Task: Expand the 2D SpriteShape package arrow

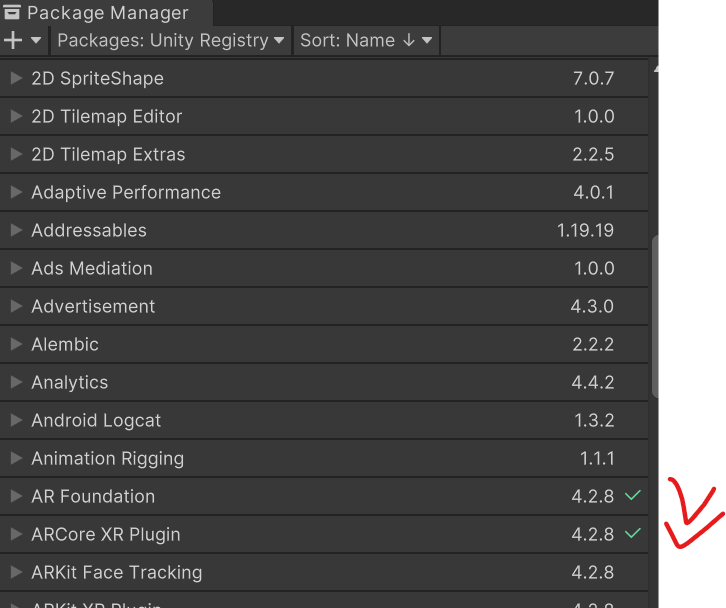Action: [16, 78]
